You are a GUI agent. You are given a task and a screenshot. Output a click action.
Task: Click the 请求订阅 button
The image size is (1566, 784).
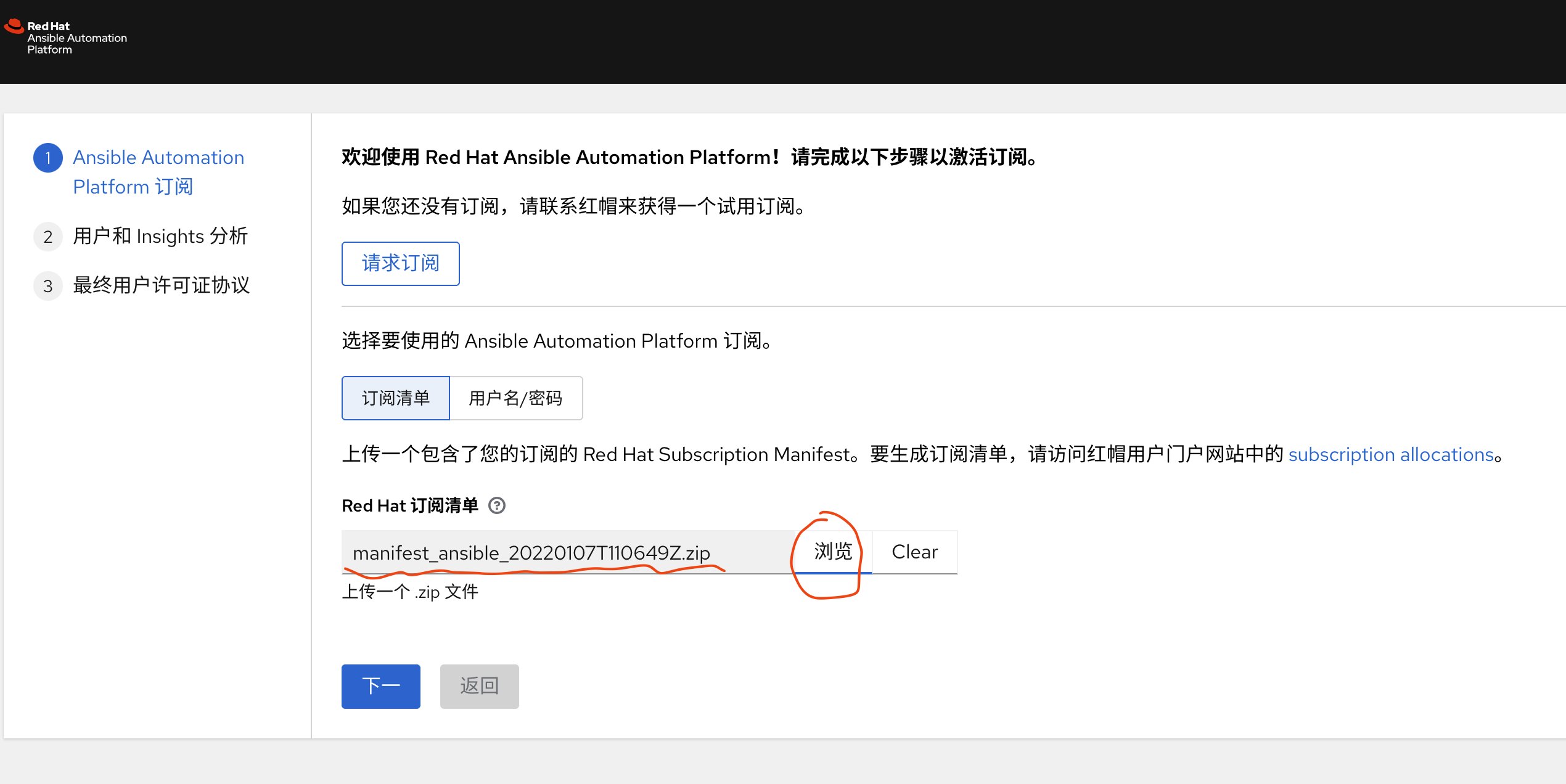click(x=400, y=264)
